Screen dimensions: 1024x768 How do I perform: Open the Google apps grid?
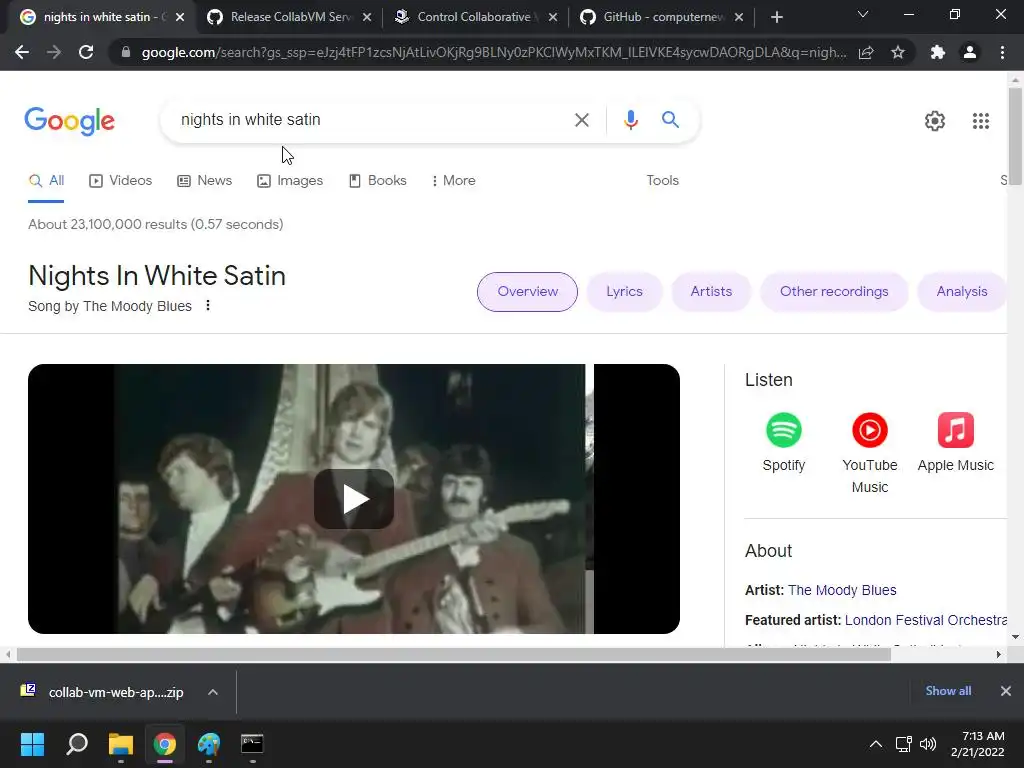click(980, 121)
